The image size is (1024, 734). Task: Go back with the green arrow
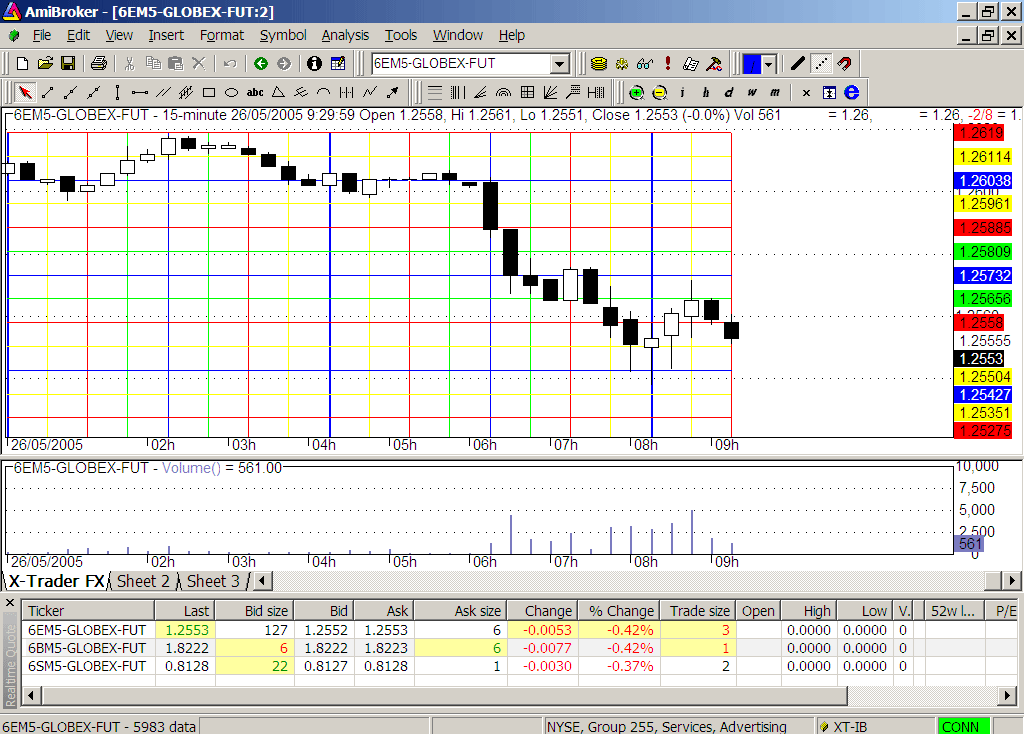(x=261, y=63)
